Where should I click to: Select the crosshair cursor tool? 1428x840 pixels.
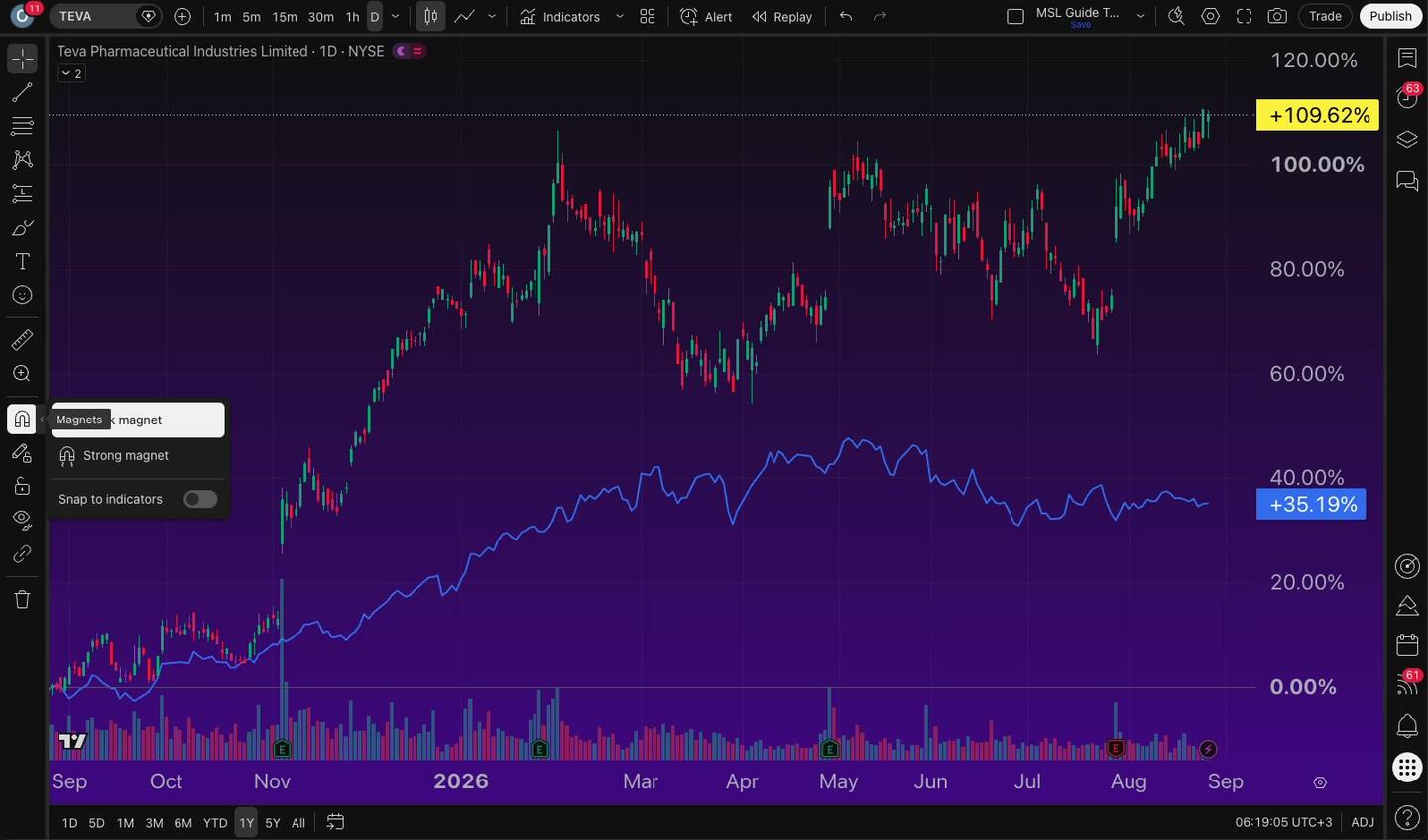tap(22, 59)
